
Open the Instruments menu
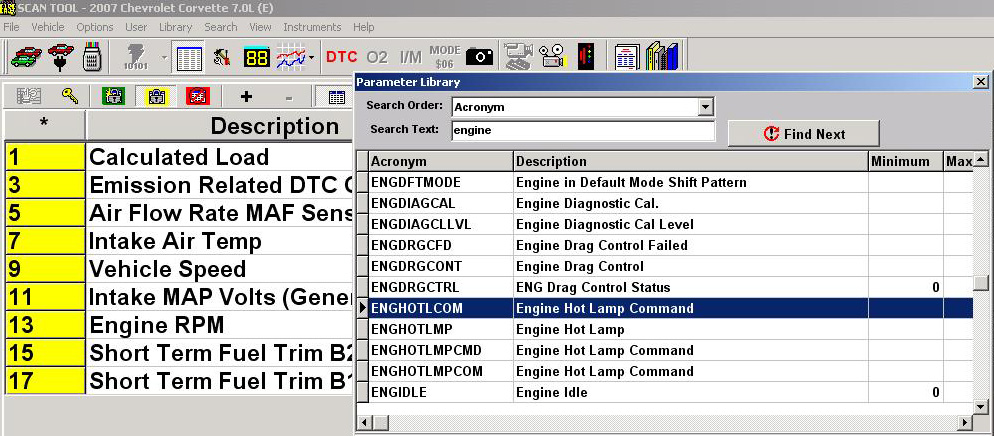(x=311, y=27)
